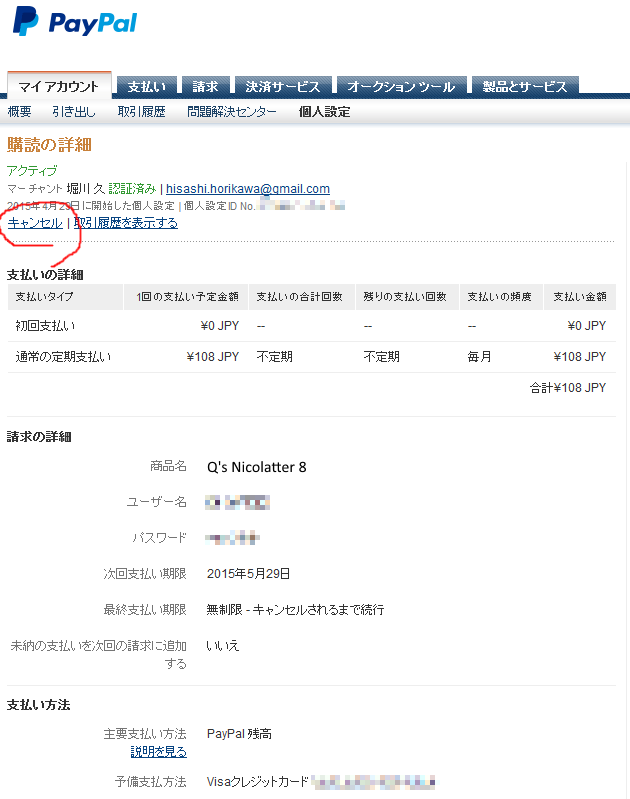The width and height of the screenshot is (630, 799).
Task: Click the merchant email hisashi.horikawa@gmail.com
Action: point(248,189)
